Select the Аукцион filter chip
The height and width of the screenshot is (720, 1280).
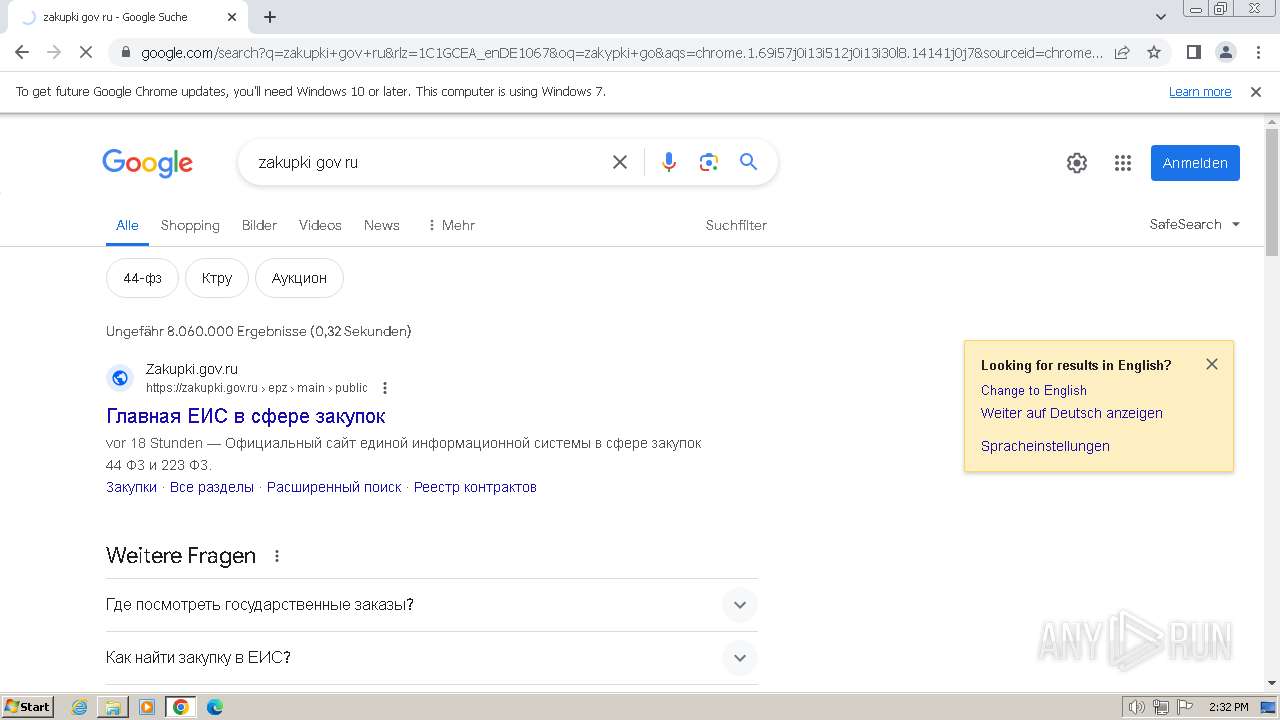(299, 278)
